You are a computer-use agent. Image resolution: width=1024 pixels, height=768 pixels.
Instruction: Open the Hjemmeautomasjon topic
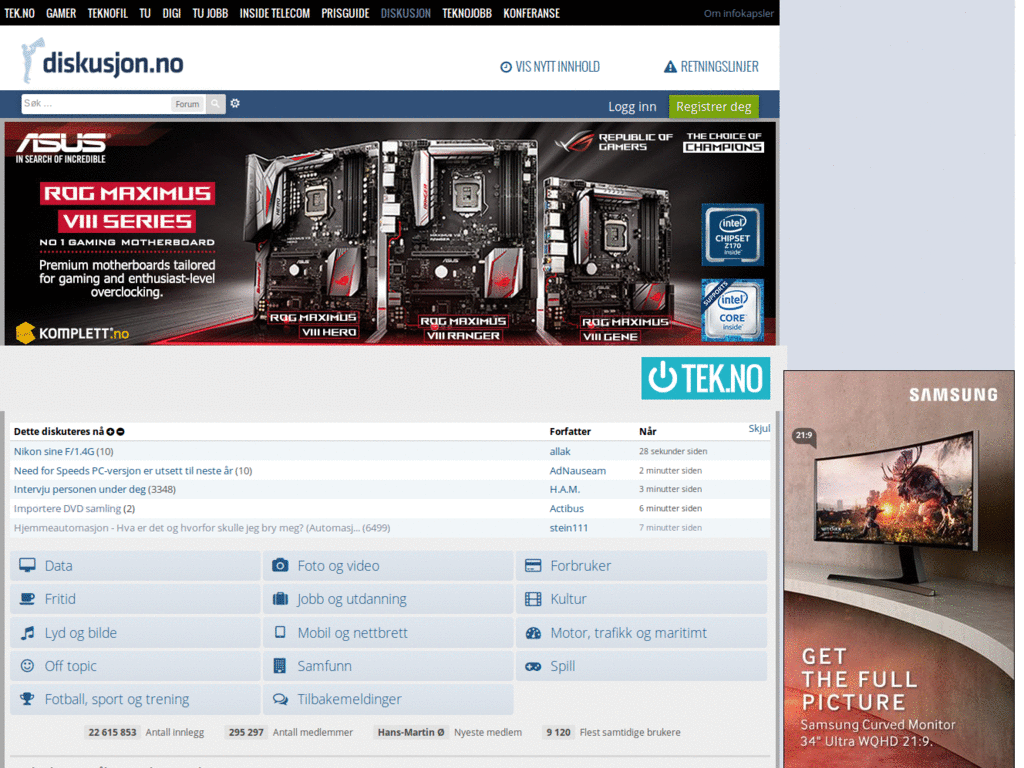(x=187, y=528)
